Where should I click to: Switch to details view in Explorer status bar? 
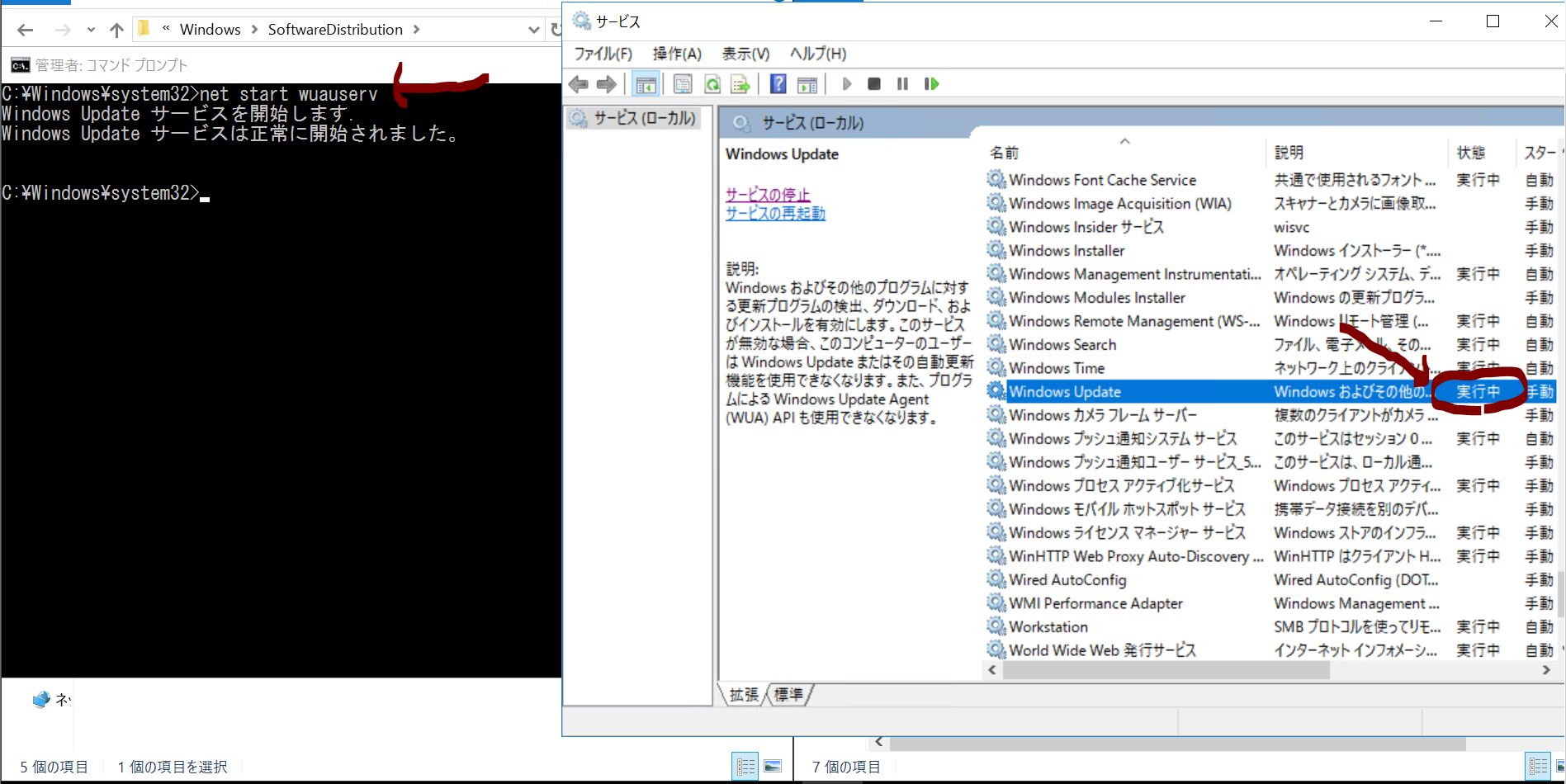pyautogui.click(x=745, y=767)
